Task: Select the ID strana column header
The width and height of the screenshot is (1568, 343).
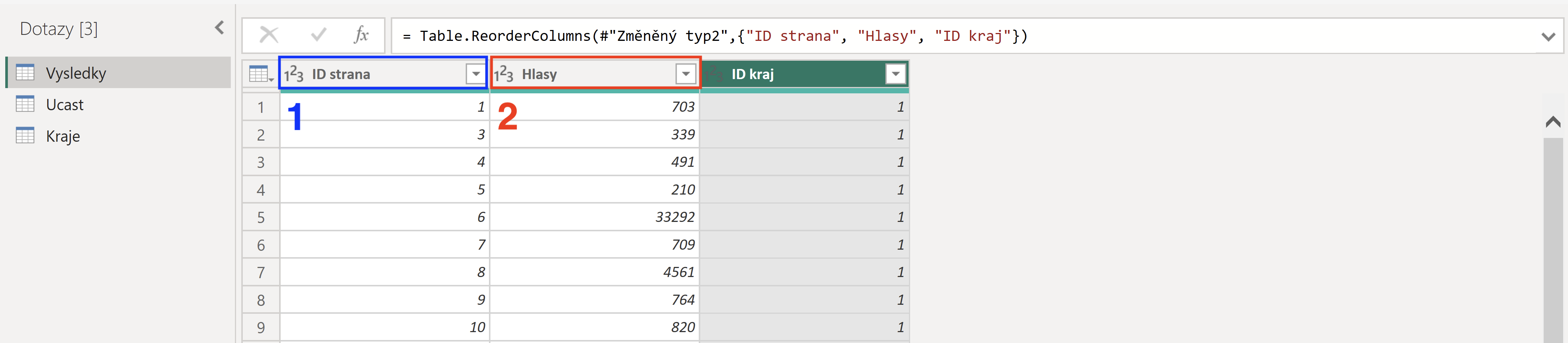Action: coord(384,74)
